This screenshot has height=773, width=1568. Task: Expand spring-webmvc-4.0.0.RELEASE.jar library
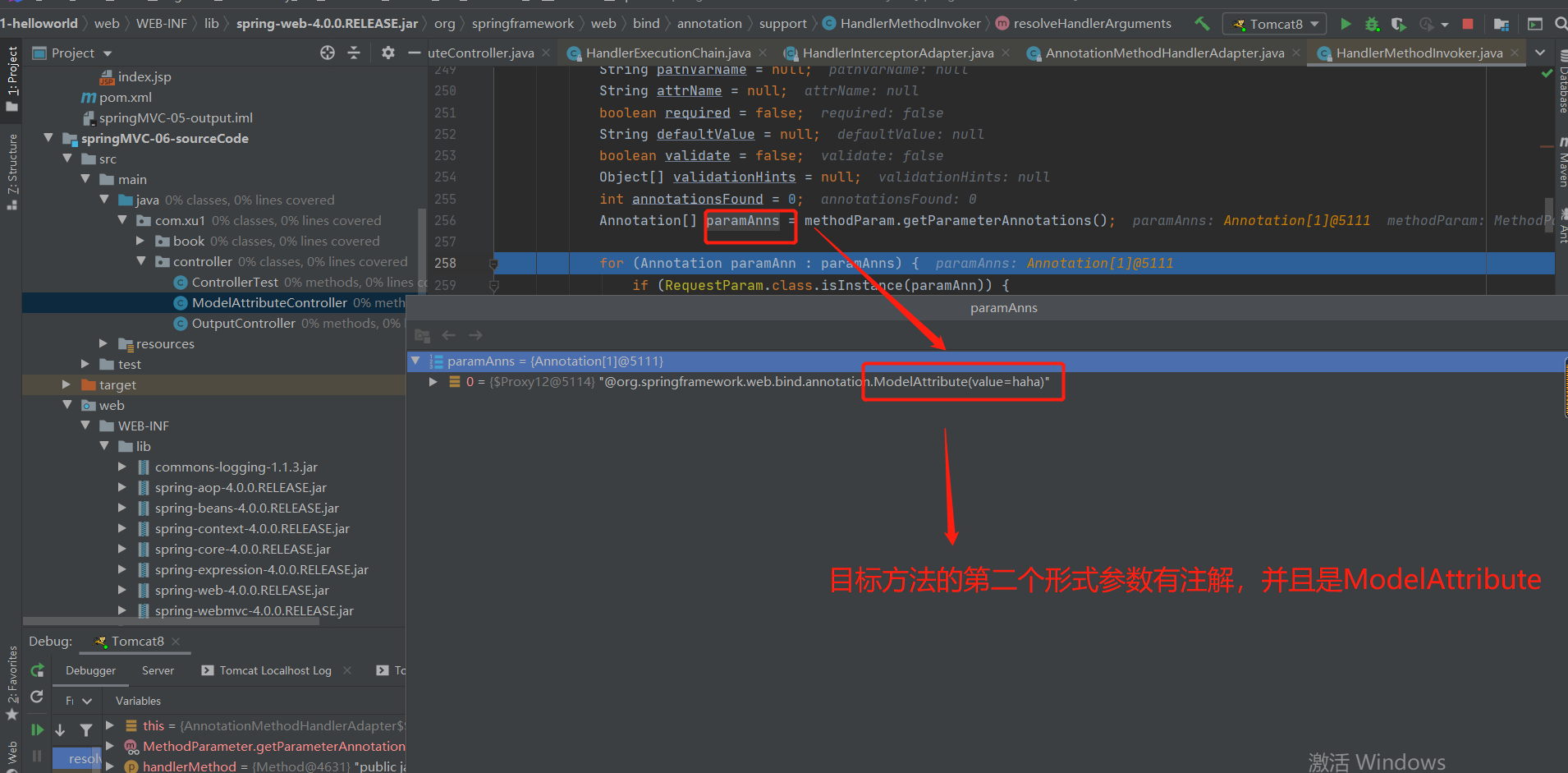(x=122, y=610)
